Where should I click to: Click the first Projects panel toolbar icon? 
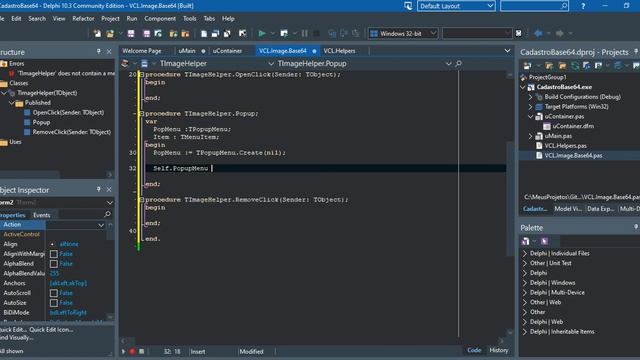527,66
